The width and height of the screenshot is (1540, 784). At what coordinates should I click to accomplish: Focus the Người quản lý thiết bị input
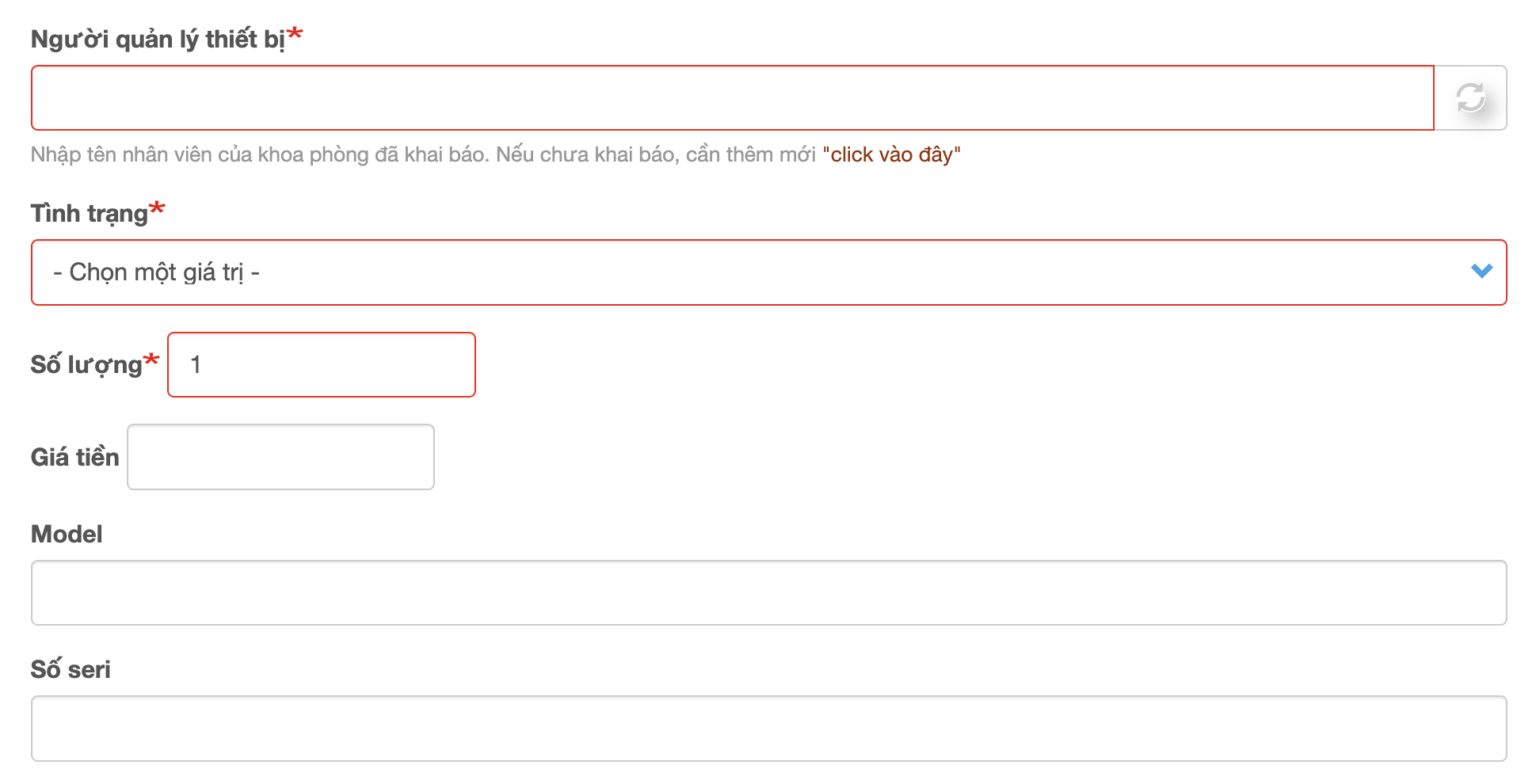[732, 98]
